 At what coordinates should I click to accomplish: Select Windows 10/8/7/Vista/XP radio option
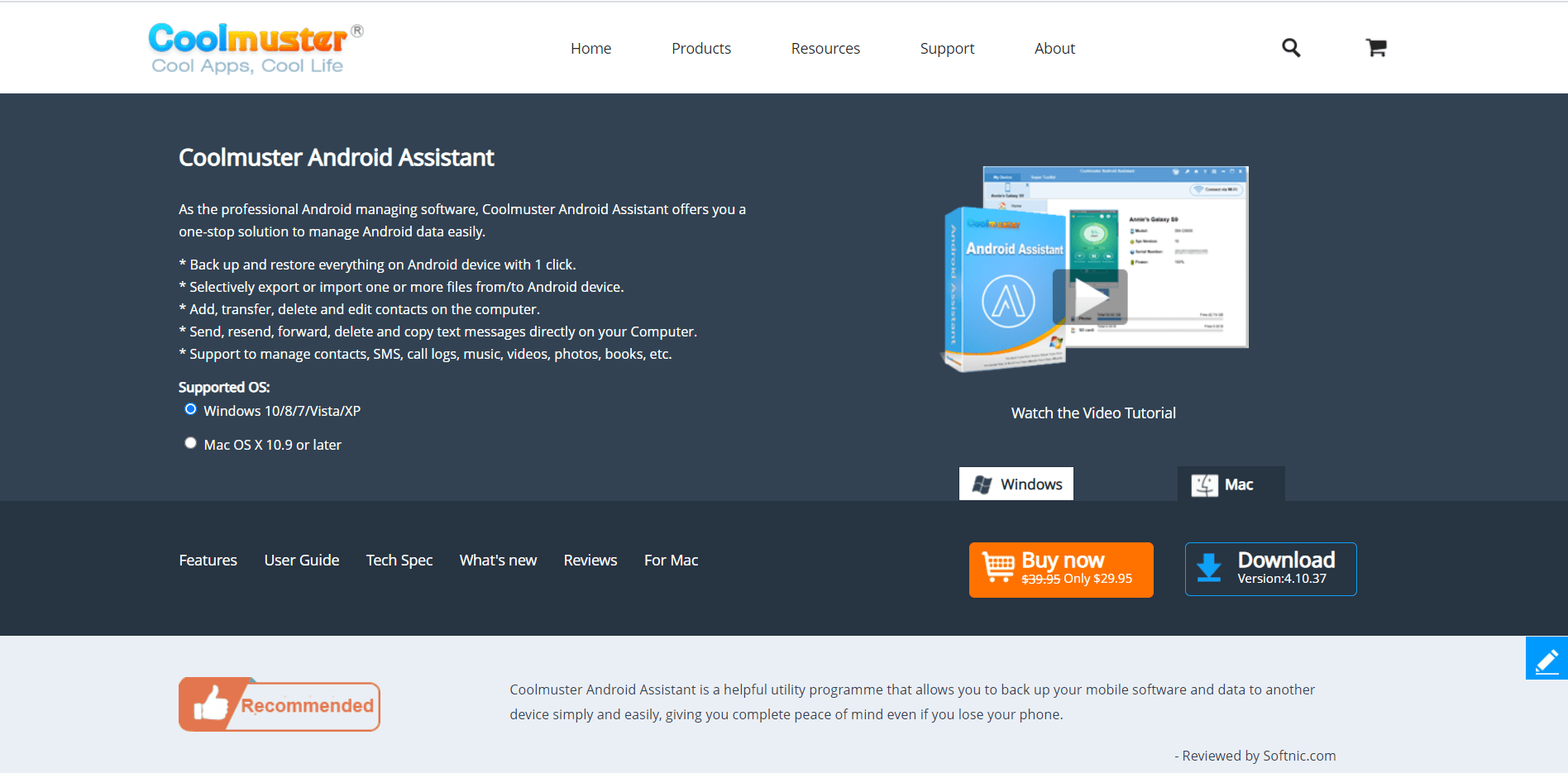click(190, 409)
